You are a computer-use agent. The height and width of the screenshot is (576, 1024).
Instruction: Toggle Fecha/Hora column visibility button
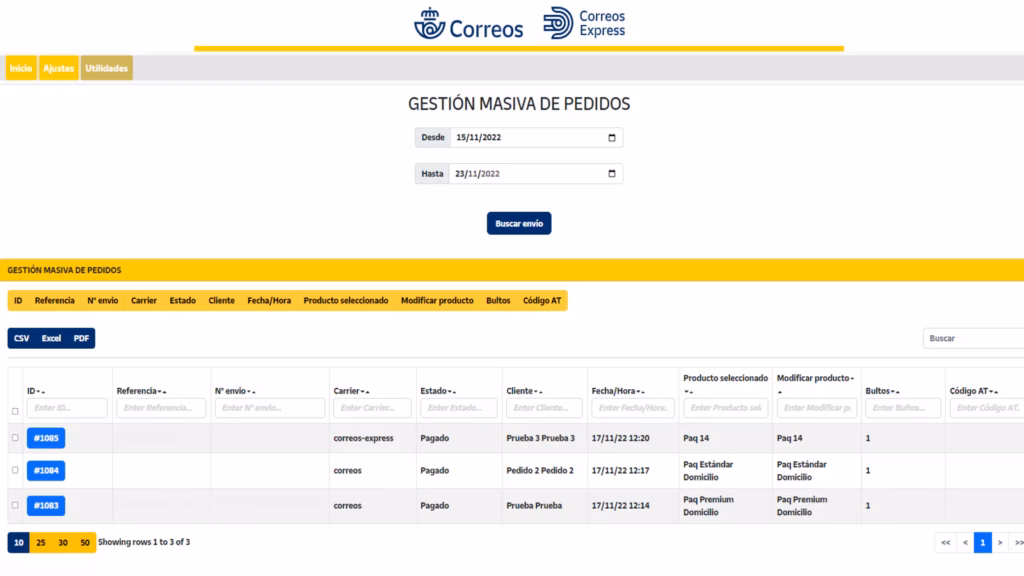(269, 300)
